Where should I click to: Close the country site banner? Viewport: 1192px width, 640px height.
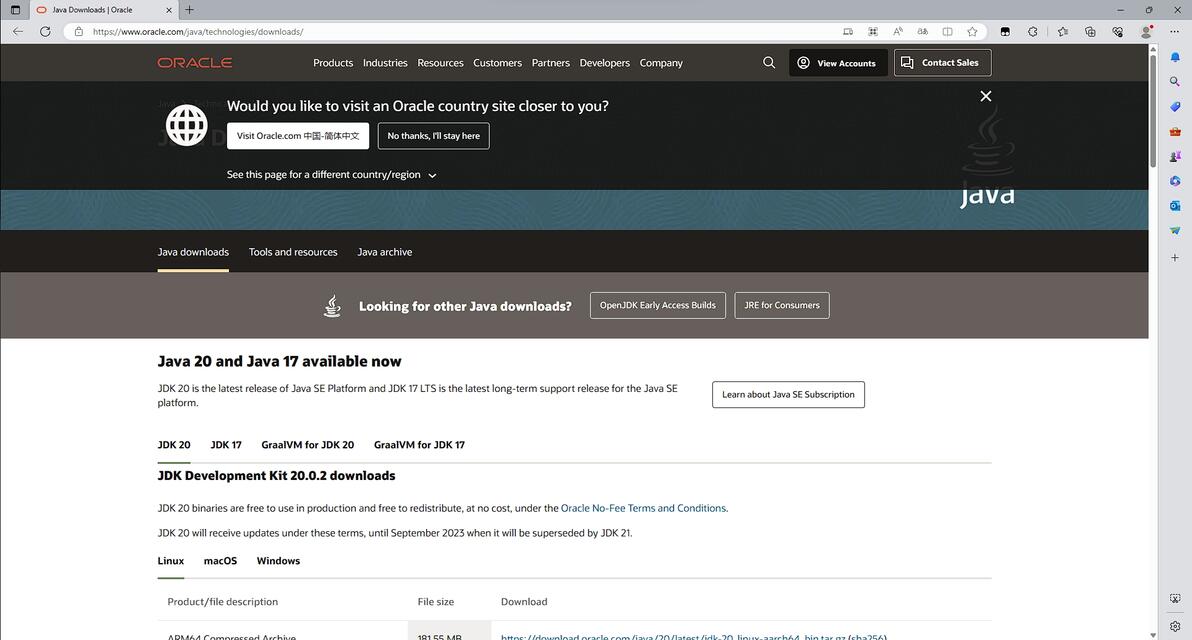click(985, 96)
